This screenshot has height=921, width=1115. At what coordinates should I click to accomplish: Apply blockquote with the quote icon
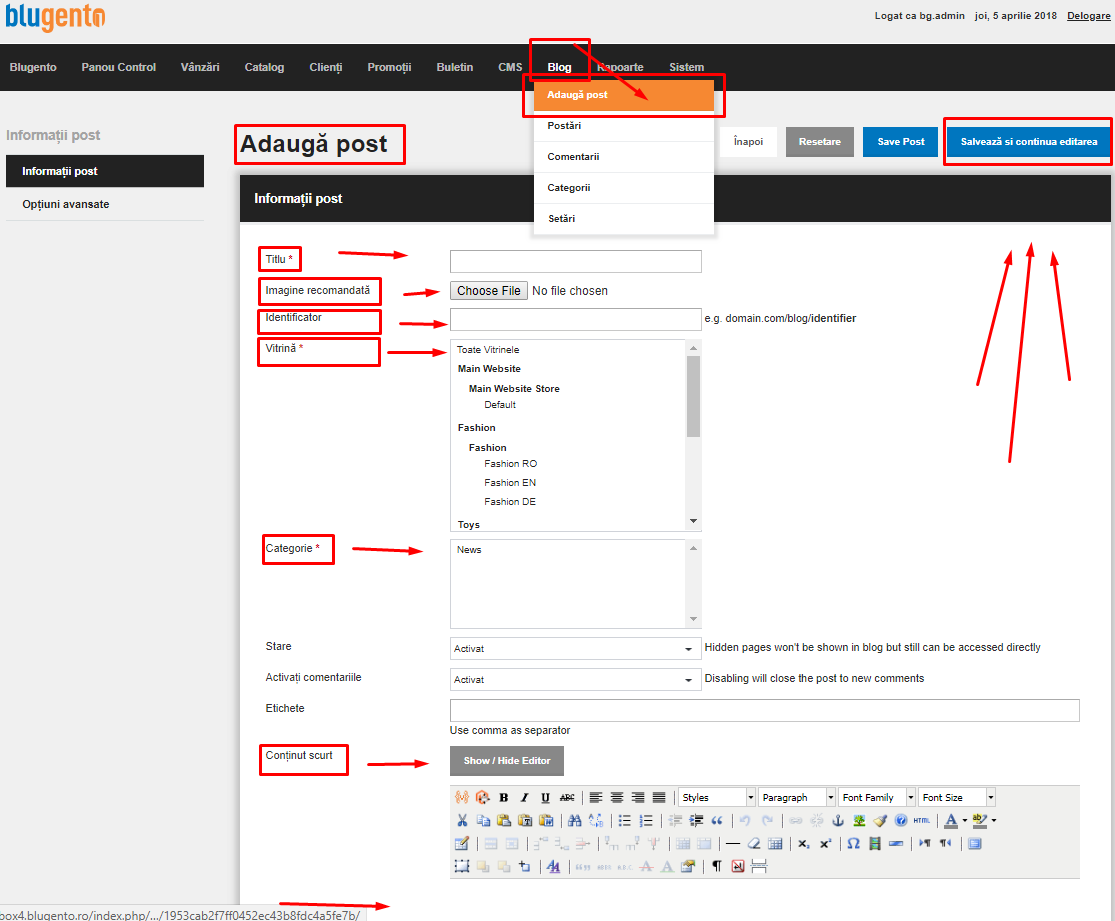(717, 820)
